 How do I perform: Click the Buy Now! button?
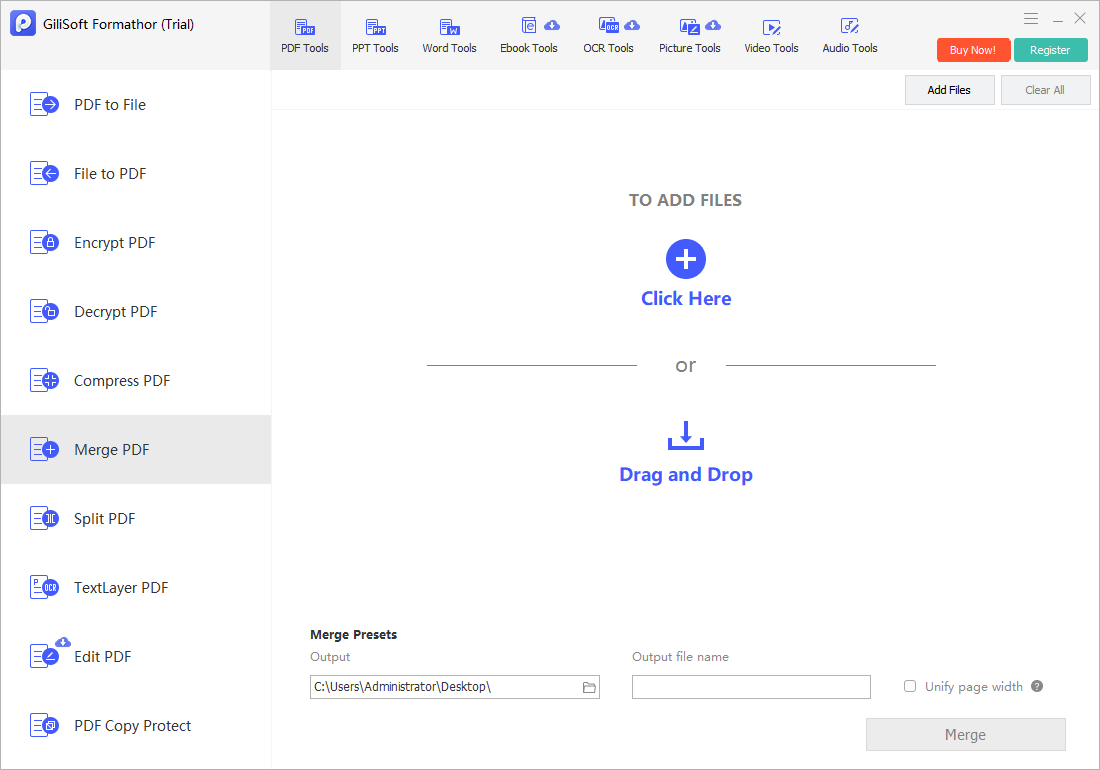click(973, 50)
